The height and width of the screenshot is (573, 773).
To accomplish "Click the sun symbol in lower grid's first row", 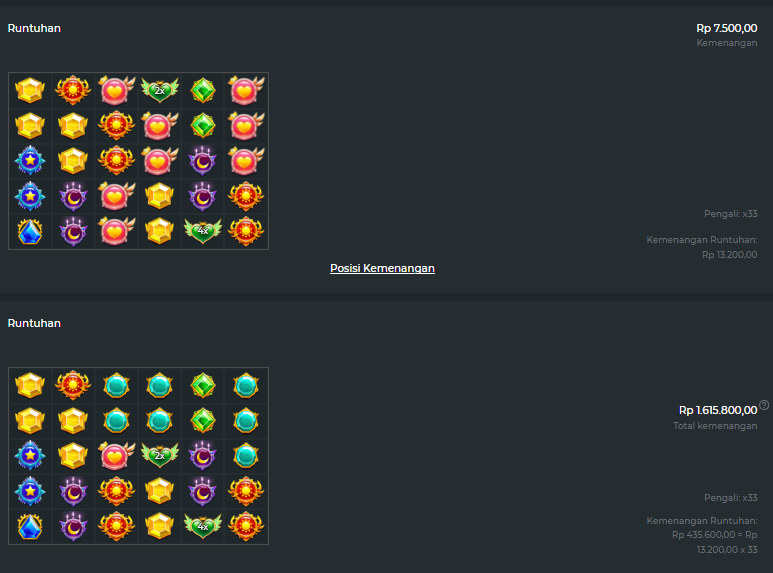I will tap(73, 385).
